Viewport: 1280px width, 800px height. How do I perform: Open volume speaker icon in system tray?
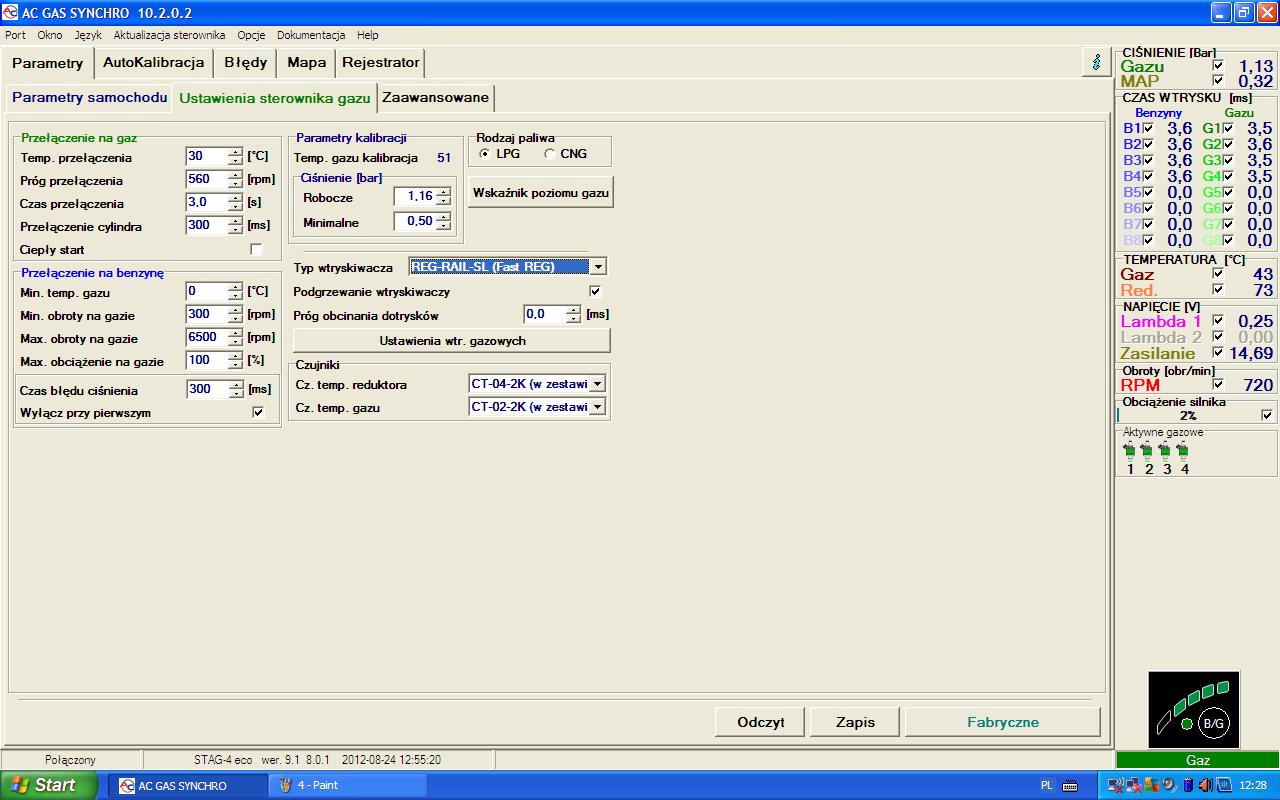pyautogui.click(x=1204, y=785)
